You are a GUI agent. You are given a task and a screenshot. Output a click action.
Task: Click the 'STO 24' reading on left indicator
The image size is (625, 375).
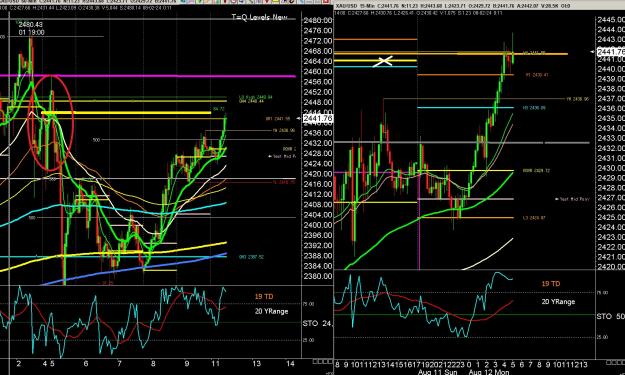pyautogui.click(x=317, y=323)
